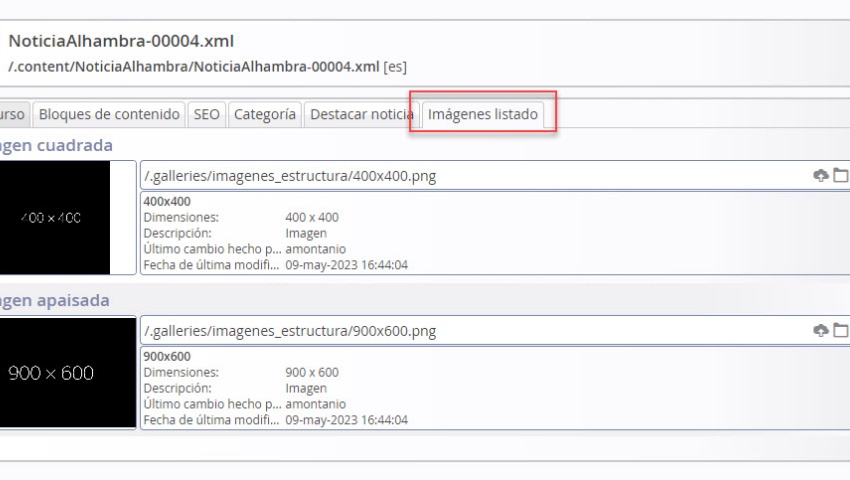
Task: Open the gallery folder icon for 400x400.png
Action: [840, 176]
